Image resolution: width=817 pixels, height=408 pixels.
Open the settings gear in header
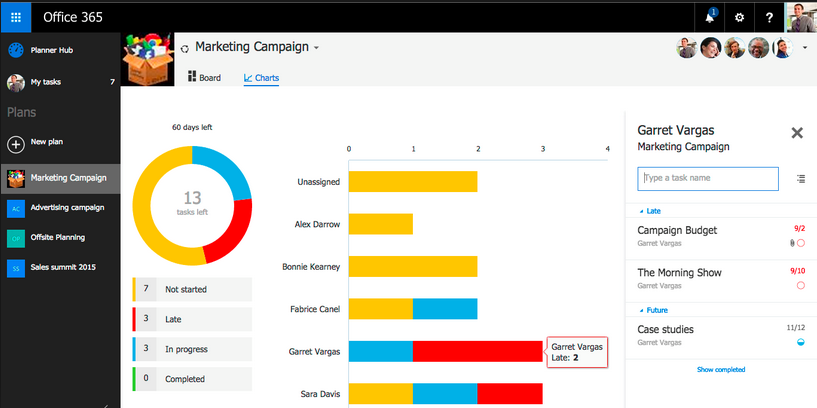tap(739, 17)
